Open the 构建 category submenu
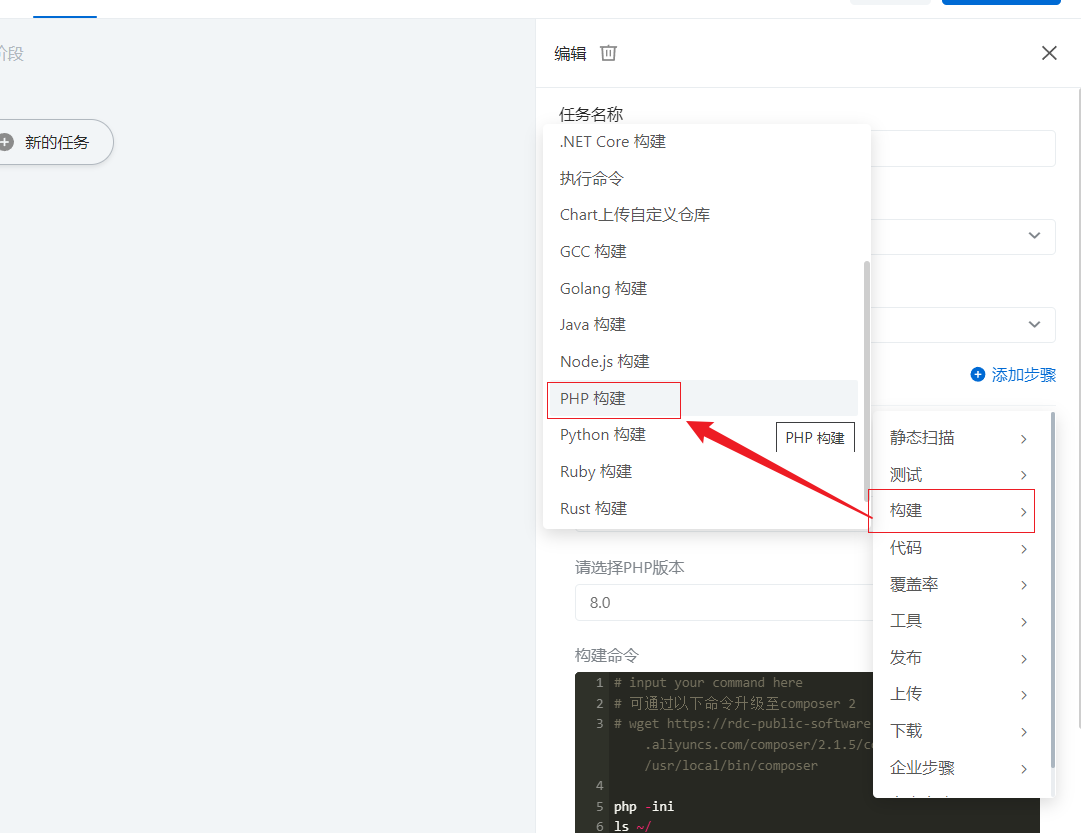The height and width of the screenshot is (833, 1081). click(958, 511)
